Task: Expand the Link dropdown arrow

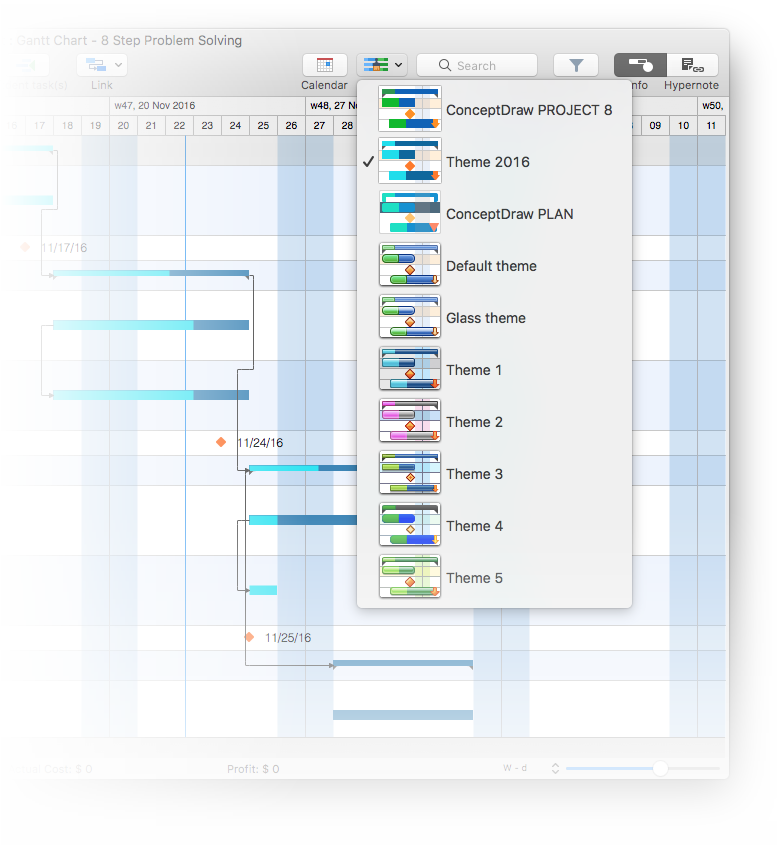Action: (x=119, y=65)
